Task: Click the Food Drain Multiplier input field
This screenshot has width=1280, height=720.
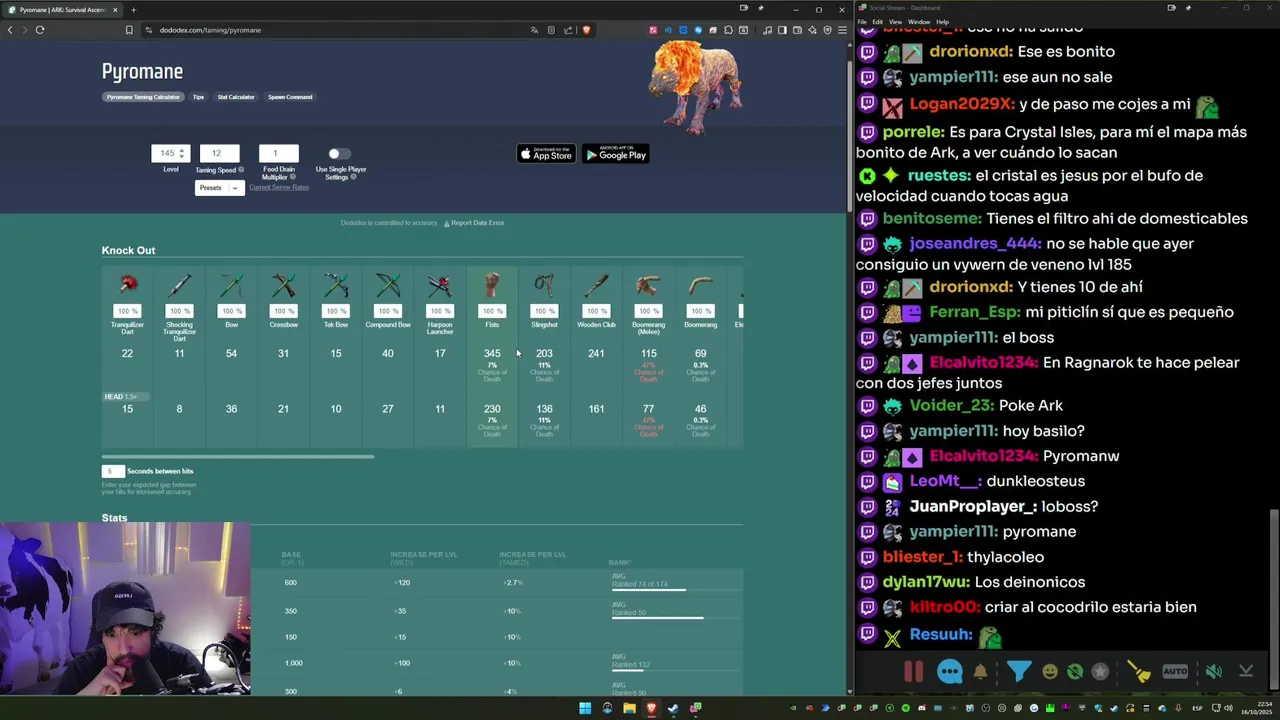Action: [x=278, y=153]
